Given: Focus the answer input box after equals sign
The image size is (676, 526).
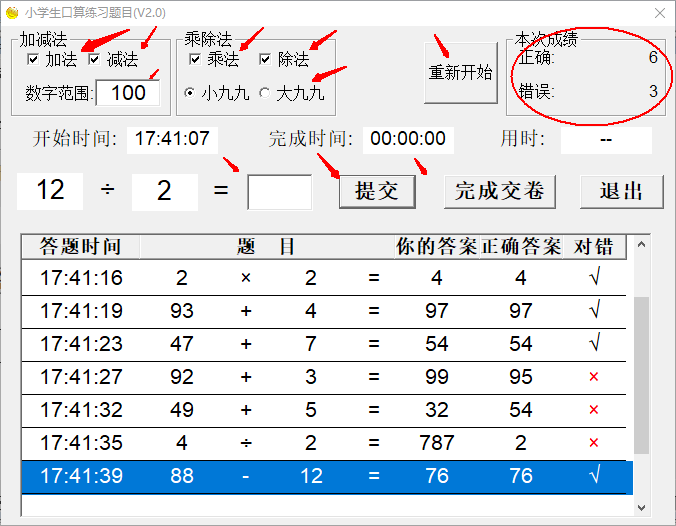Looking at the screenshot, I should point(280,192).
